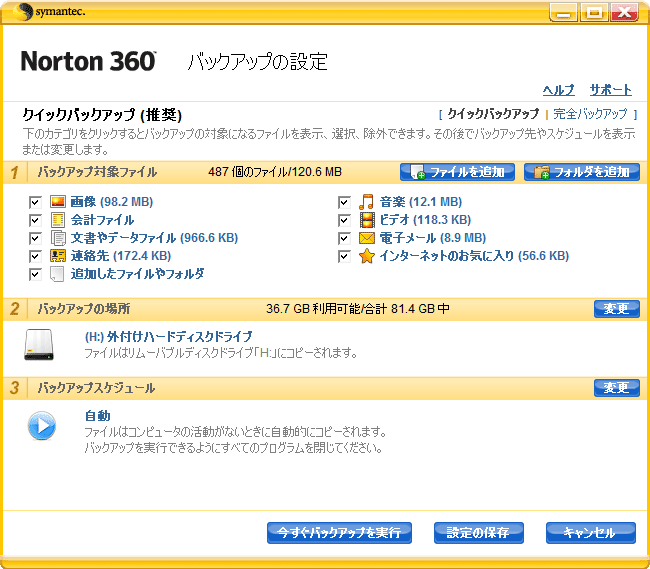
Task: Click 変更 for バックアップの場所
Action: click(616, 309)
